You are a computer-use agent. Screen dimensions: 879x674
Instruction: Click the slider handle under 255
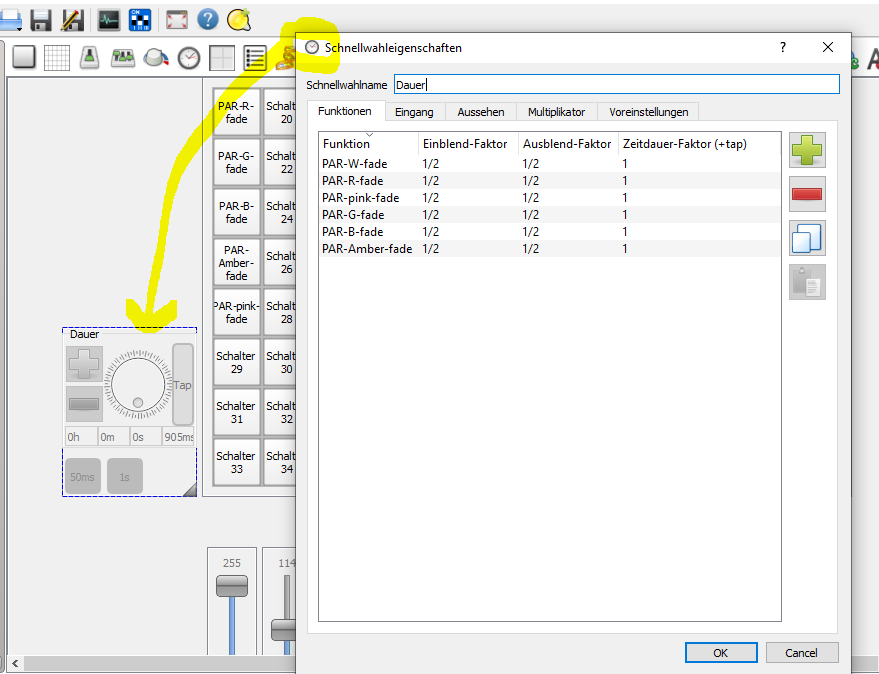(x=232, y=586)
